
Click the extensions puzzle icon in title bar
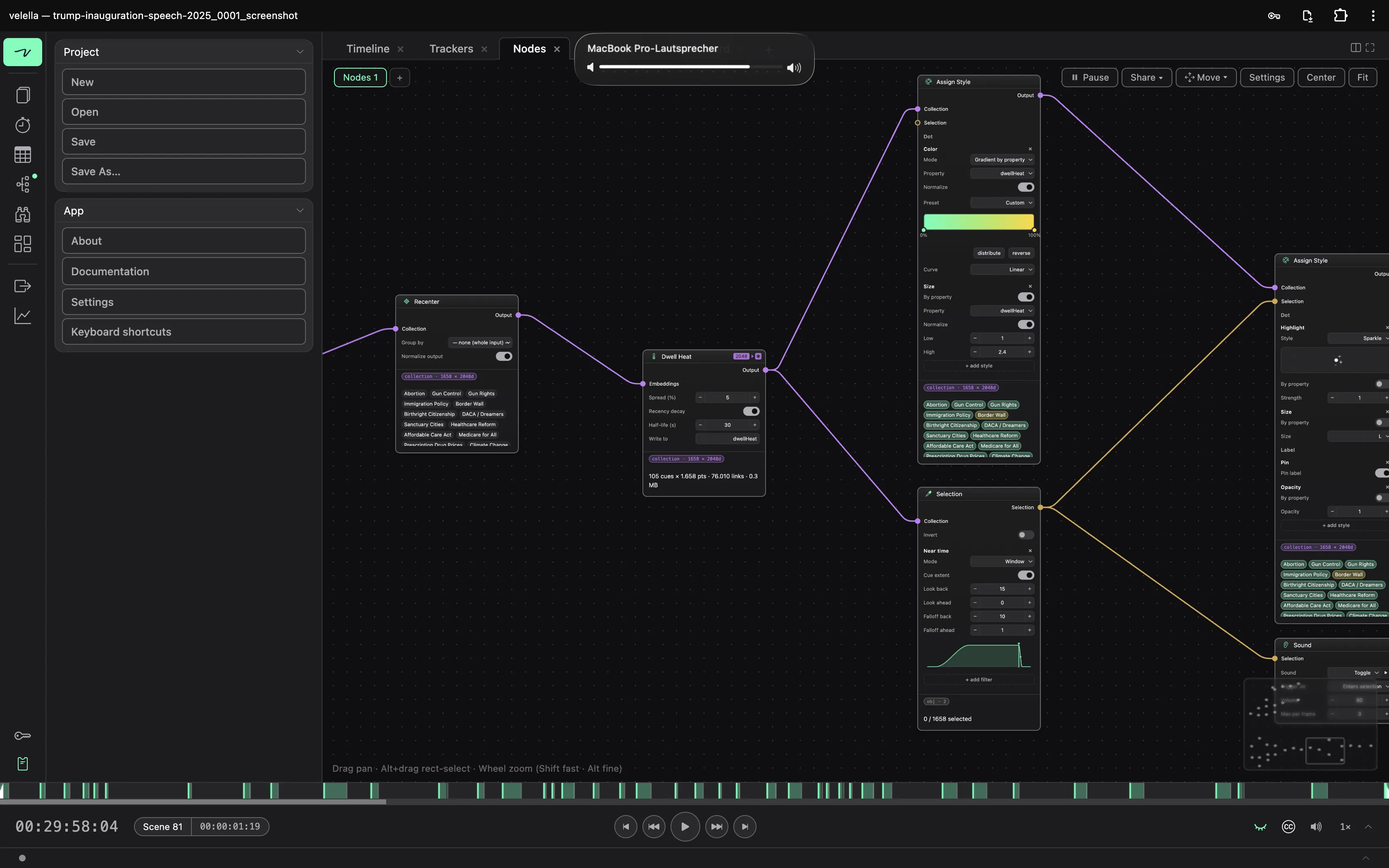point(1340,16)
